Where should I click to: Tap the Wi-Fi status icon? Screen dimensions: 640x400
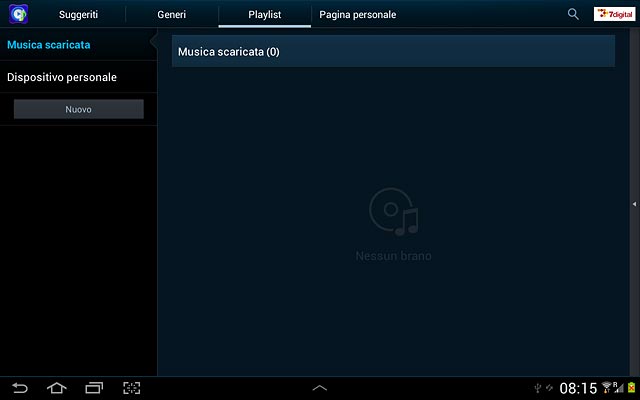click(607, 387)
